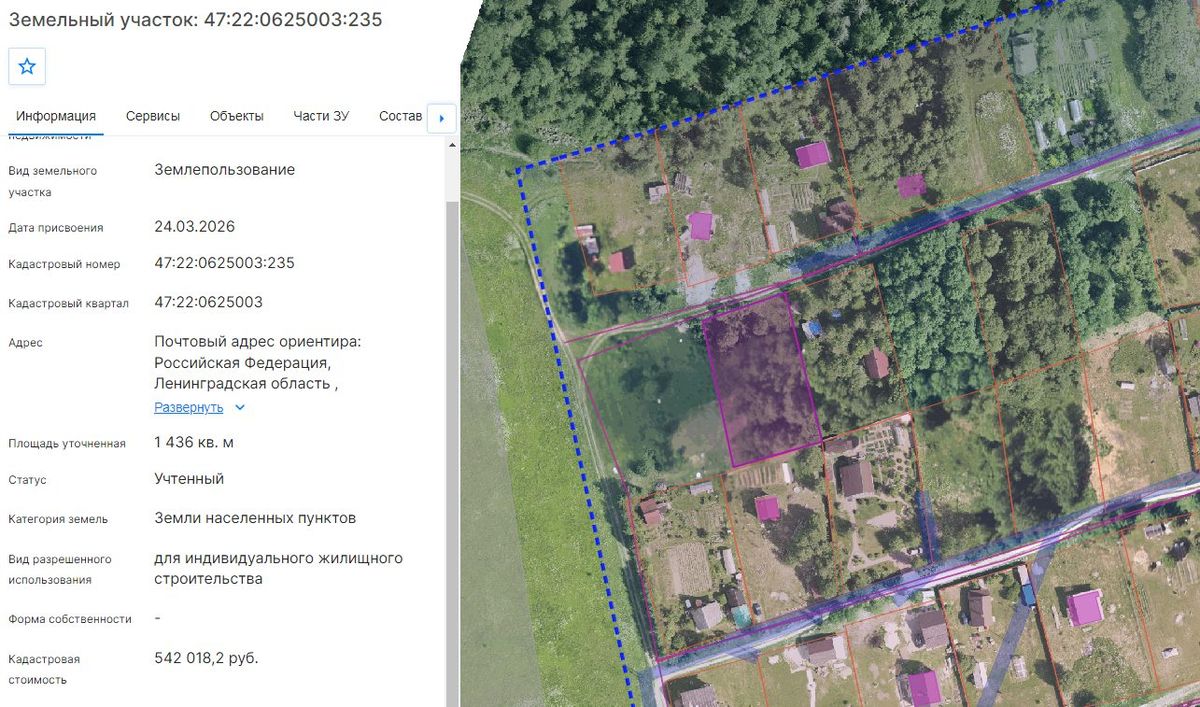Click the date 24.03.2026

point(195,226)
